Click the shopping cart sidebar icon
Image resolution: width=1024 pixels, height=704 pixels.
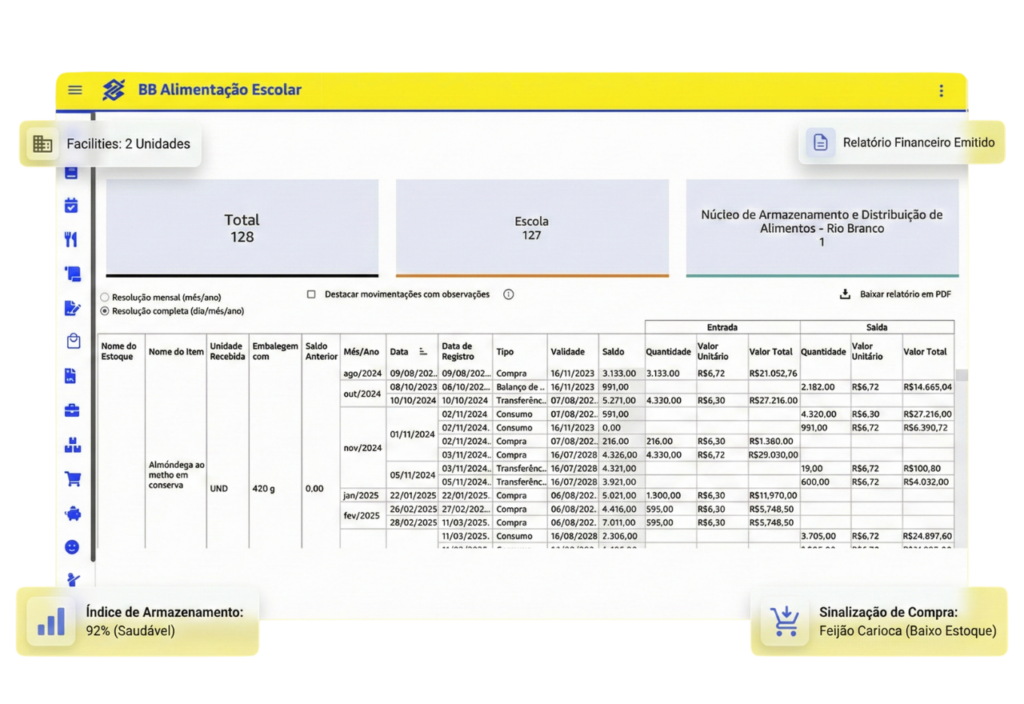click(x=72, y=479)
